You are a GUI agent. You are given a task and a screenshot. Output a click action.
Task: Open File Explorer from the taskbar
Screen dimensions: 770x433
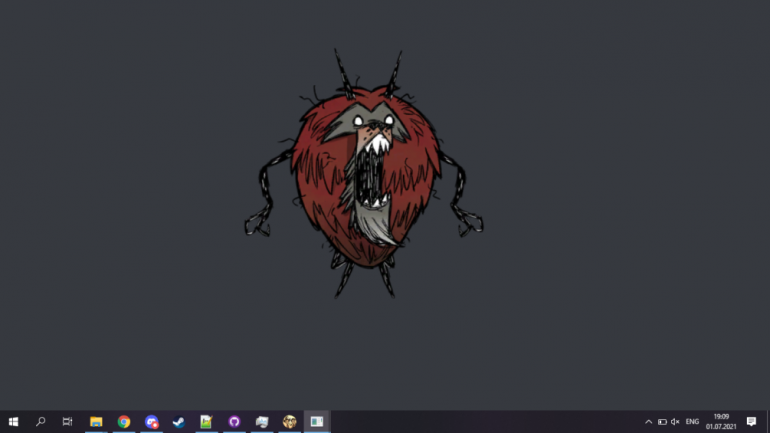96,422
